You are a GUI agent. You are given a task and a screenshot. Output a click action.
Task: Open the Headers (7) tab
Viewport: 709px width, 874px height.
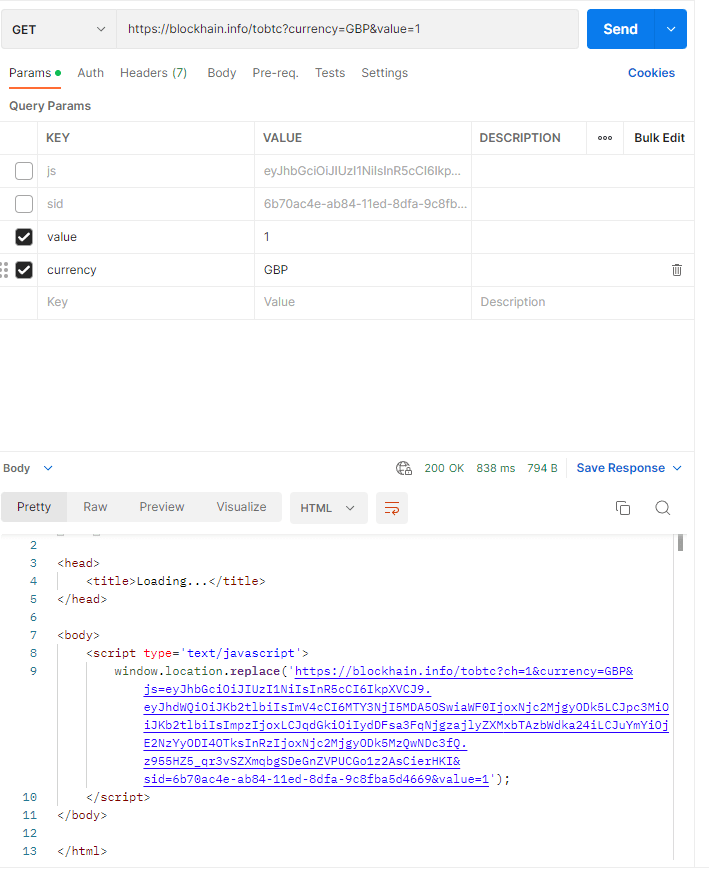(153, 73)
